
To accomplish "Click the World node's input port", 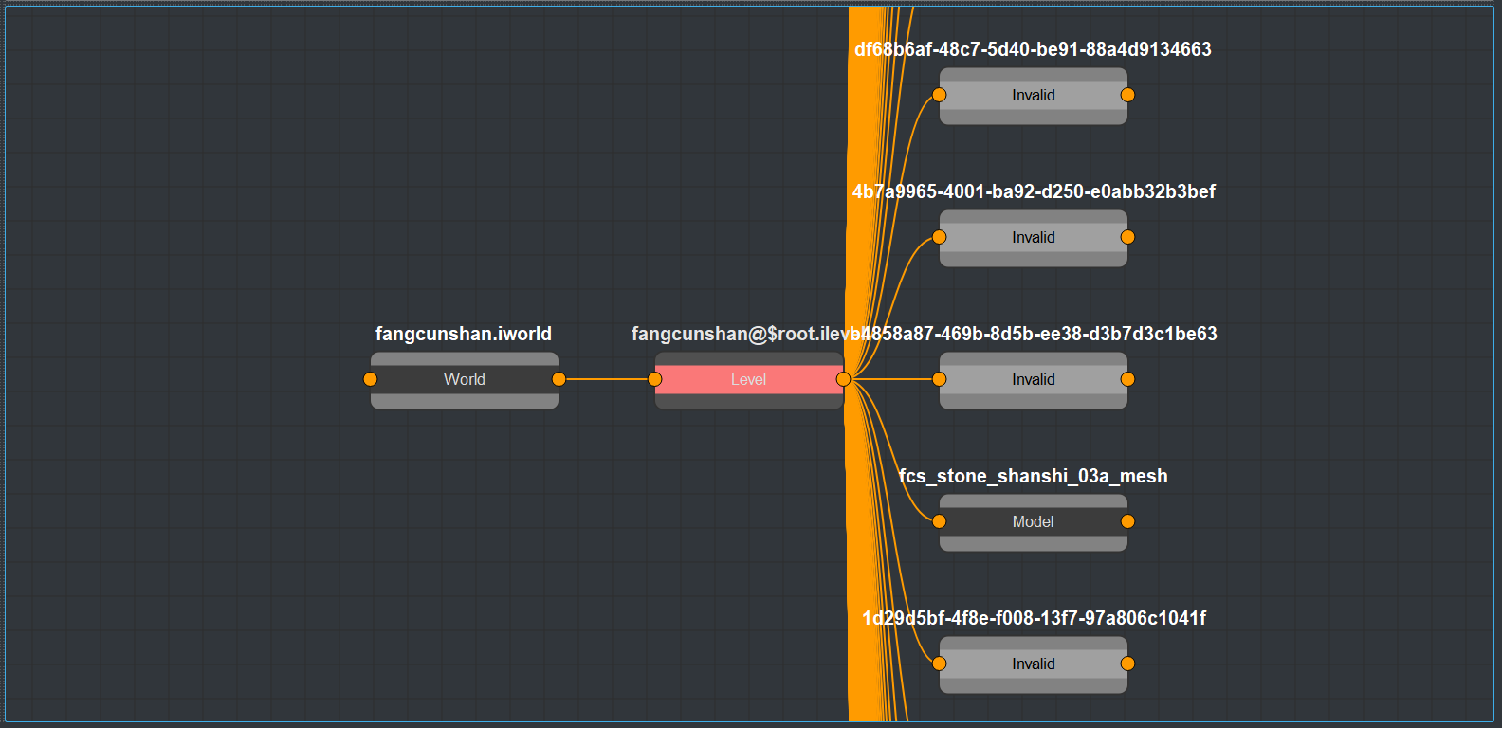I will tap(370, 380).
